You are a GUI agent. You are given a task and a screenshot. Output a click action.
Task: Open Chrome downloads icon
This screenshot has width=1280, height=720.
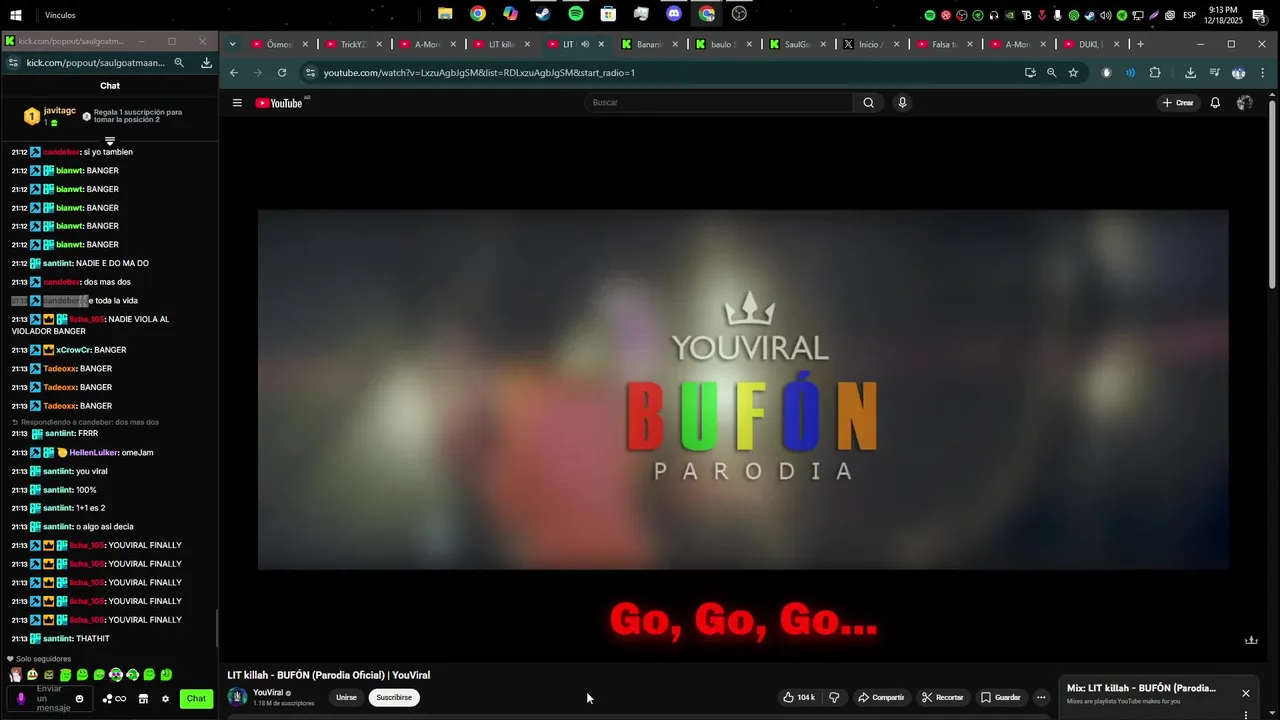tap(1190, 73)
